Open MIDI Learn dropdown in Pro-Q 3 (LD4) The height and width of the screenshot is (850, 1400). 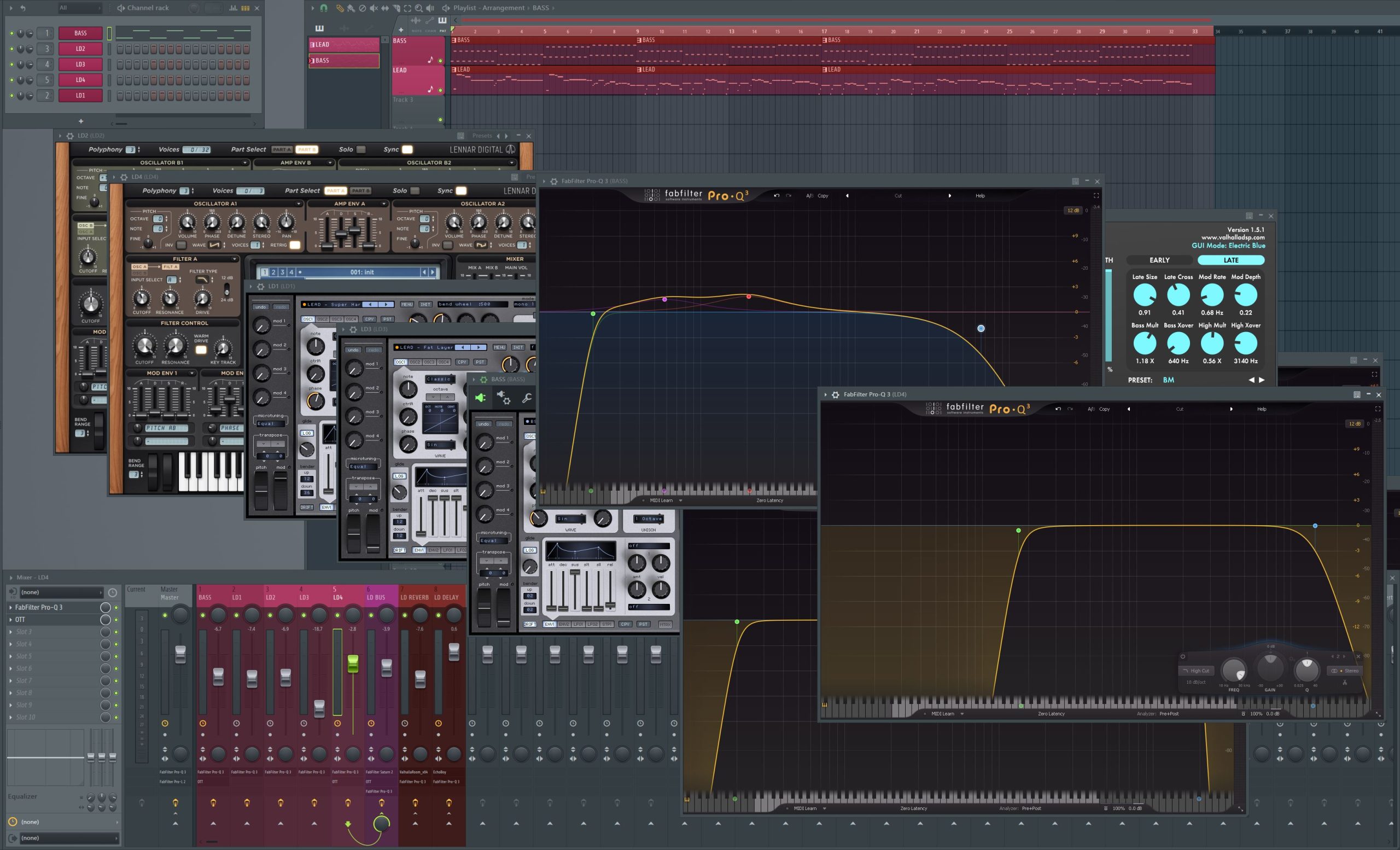961,714
